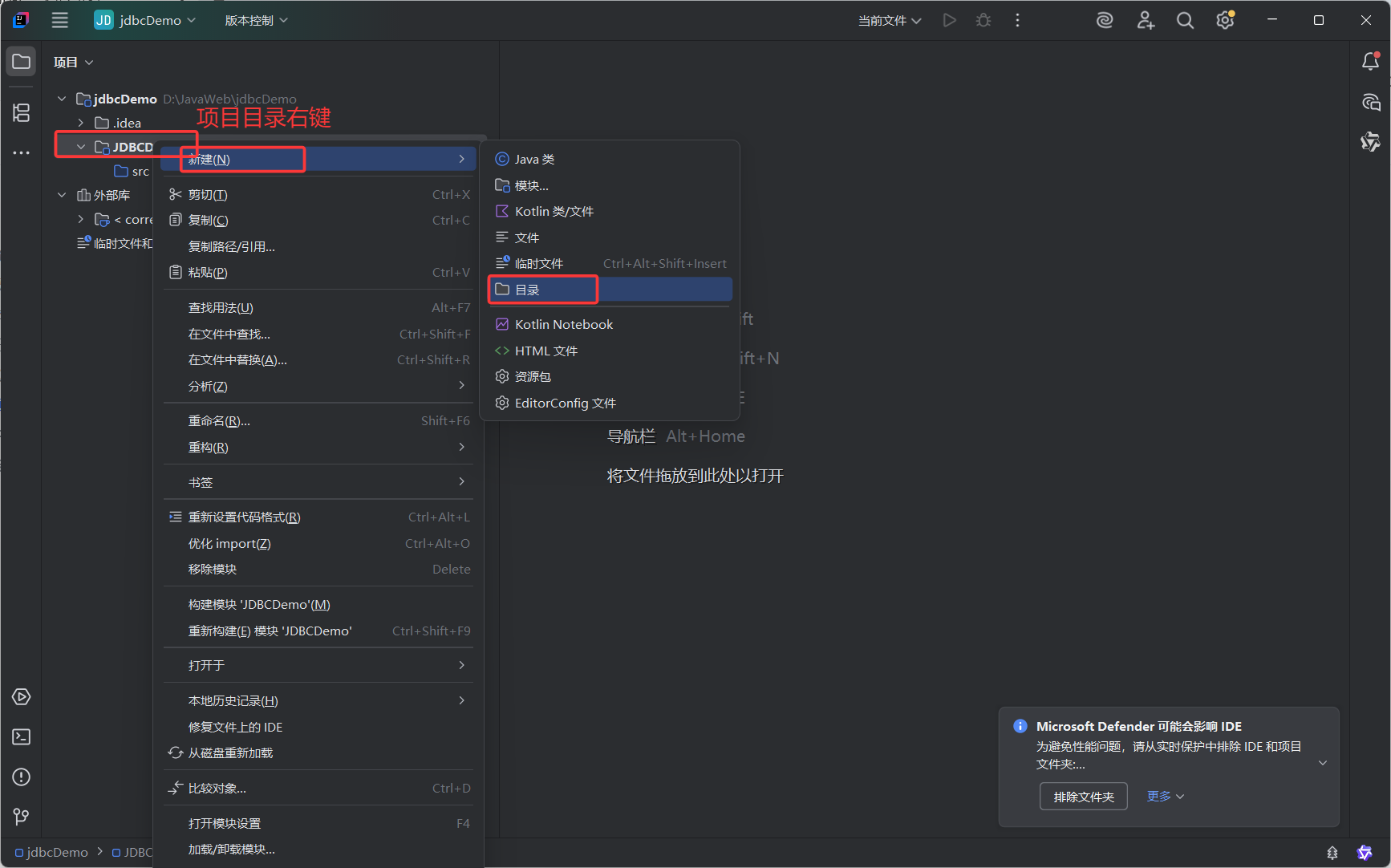Open the 分析(Z) submenu

click(x=318, y=386)
